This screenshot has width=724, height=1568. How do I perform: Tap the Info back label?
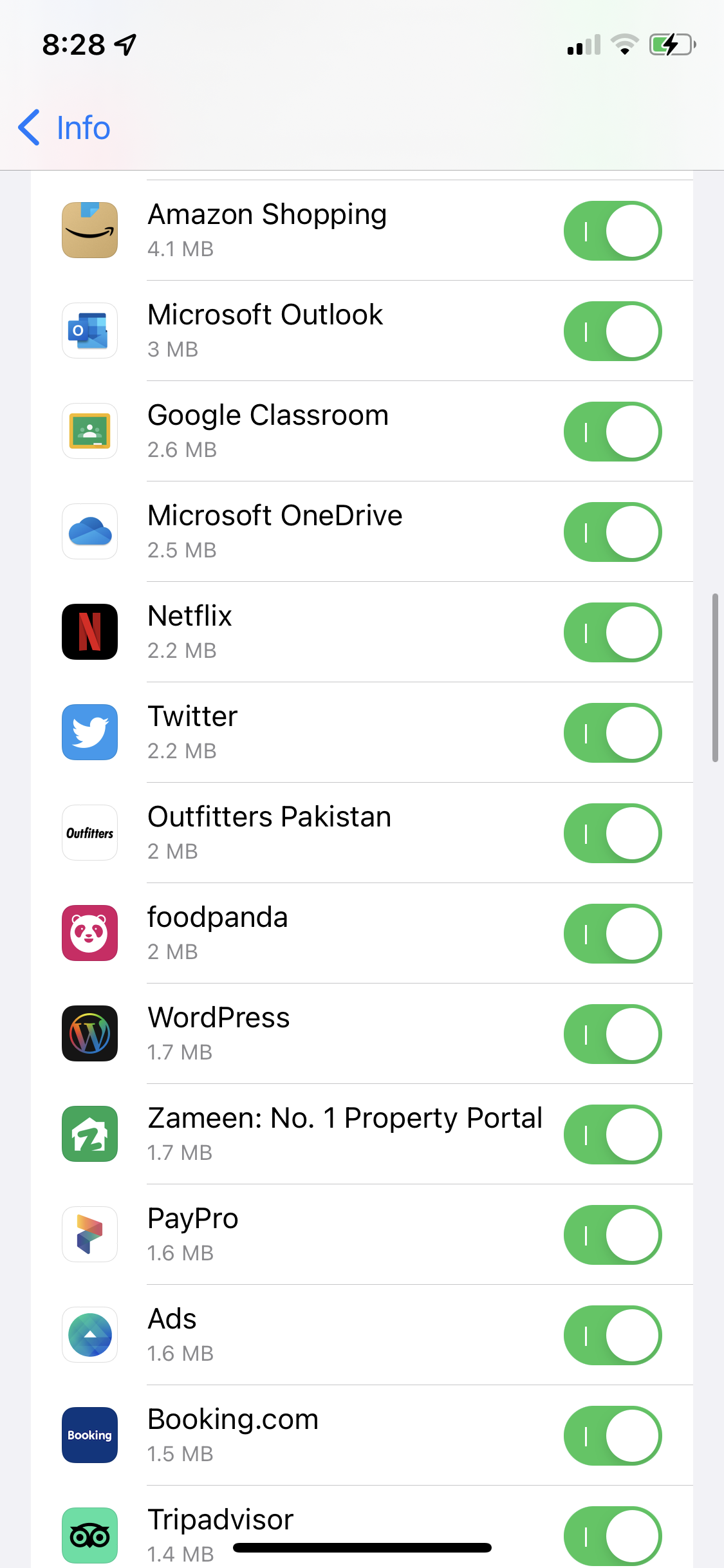[x=83, y=128]
